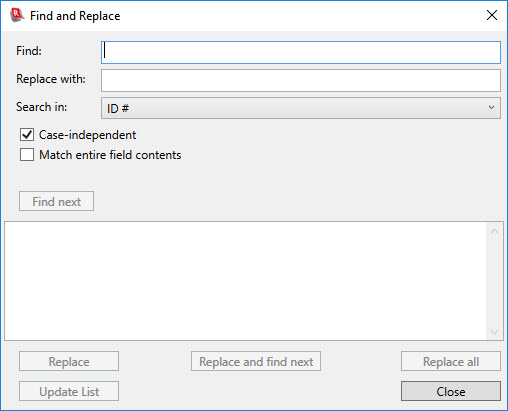Click the down arrow of the results scrollbar

coord(494,331)
